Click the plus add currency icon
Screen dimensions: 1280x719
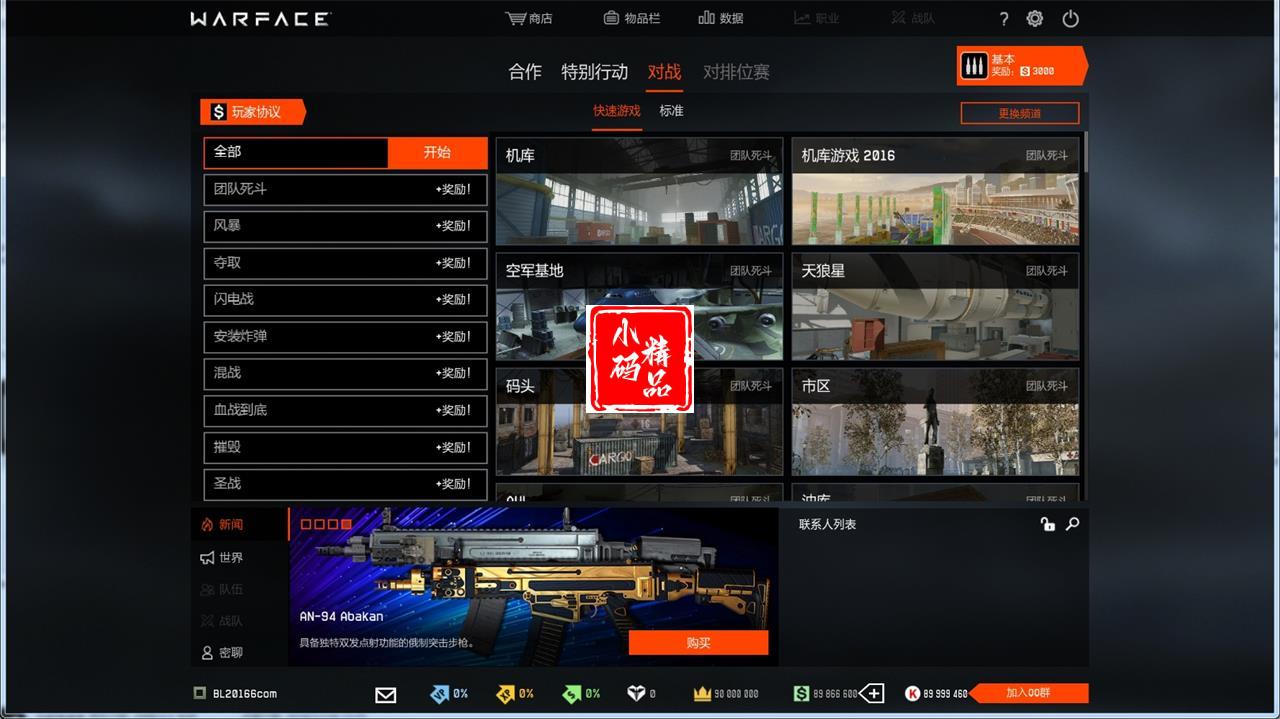pyautogui.click(x=872, y=694)
